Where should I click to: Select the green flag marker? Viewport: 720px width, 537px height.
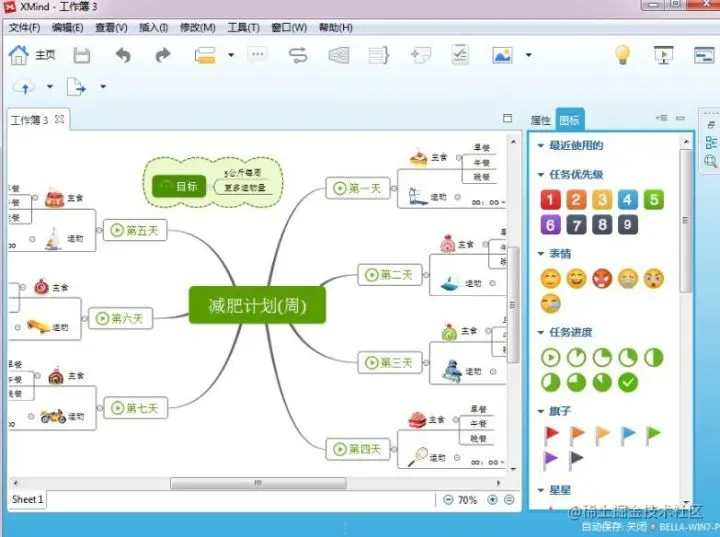(653, 435)
